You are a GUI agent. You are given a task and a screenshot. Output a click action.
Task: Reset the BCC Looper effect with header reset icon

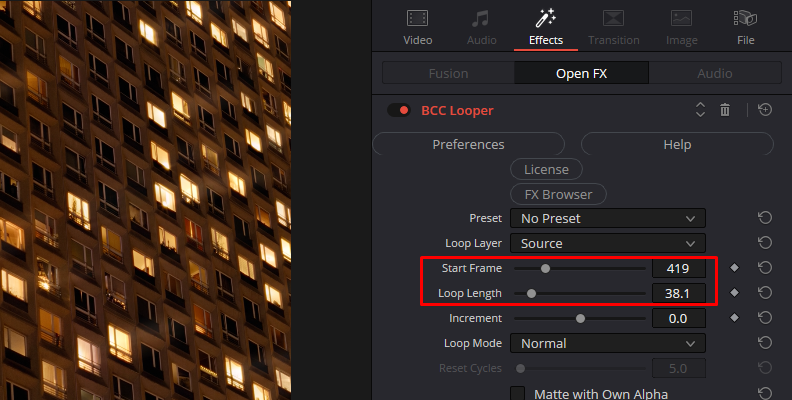[765, 110]
